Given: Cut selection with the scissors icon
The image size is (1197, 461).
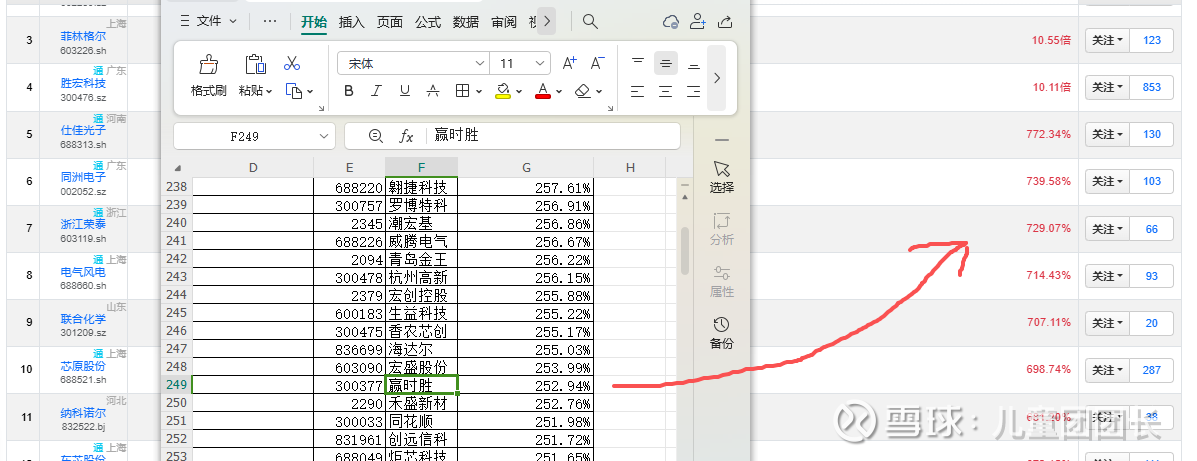Looking at the screenshot, I should 292,63.
